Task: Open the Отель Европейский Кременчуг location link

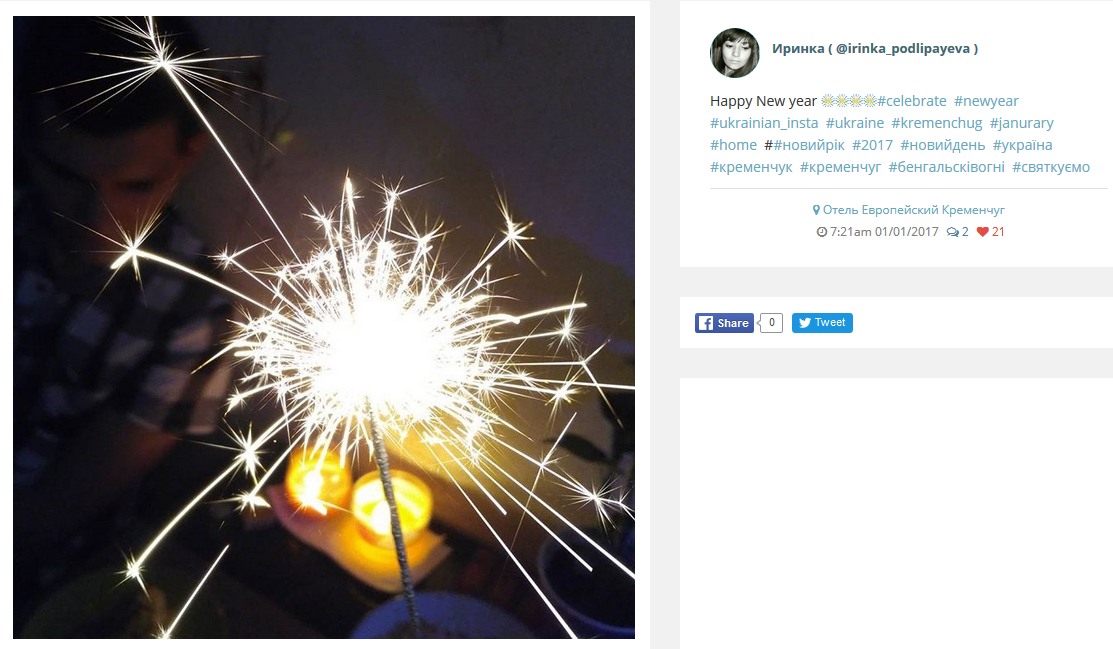Action: (914, 210)
